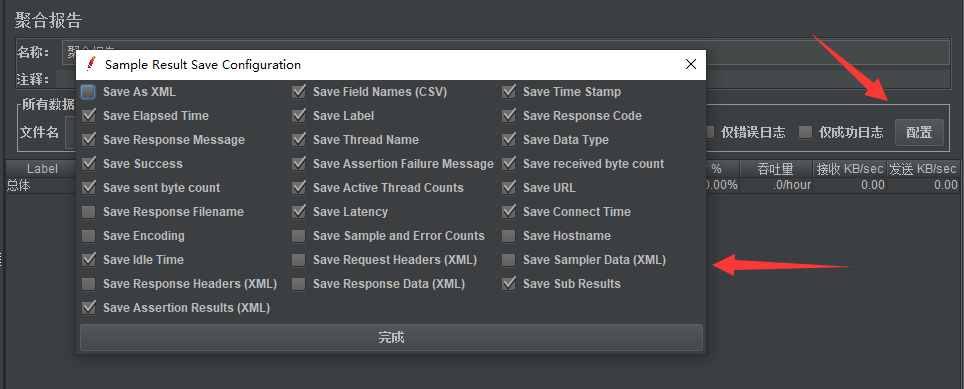Uncheck Save Time Stamp
Image resolution: width=964 pixels, height=389 pixels.
tap(508, 92)
